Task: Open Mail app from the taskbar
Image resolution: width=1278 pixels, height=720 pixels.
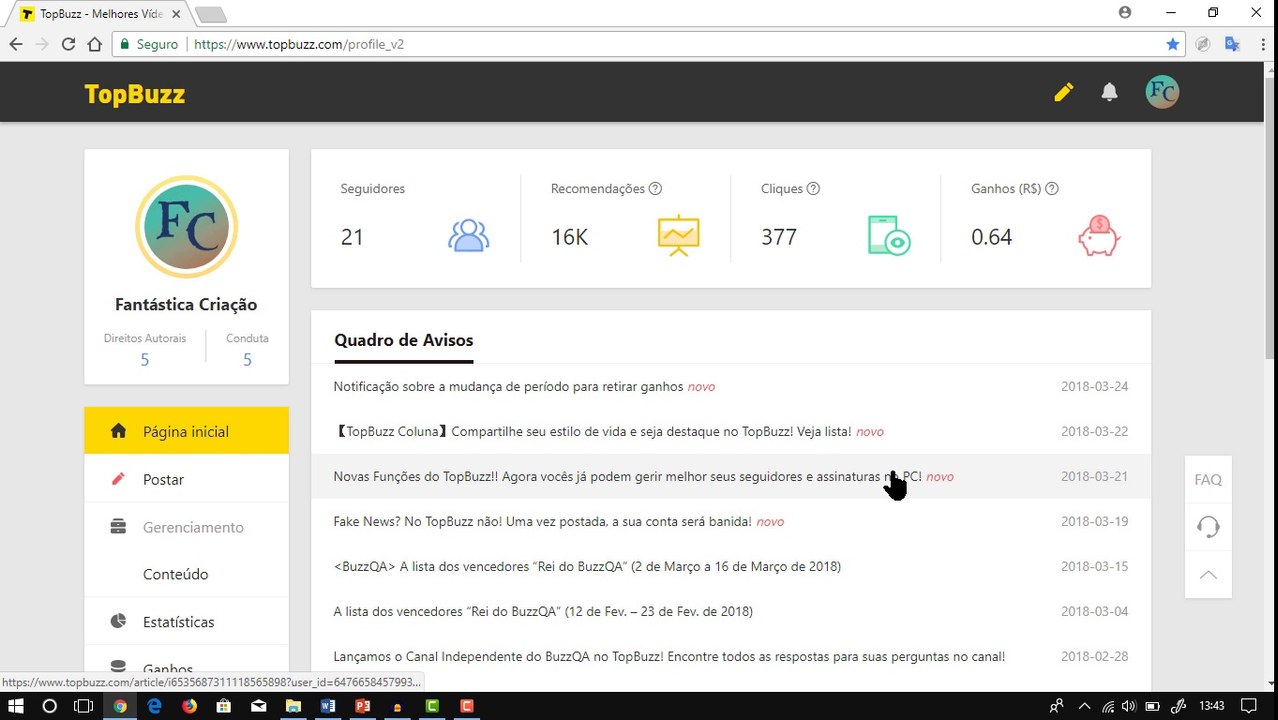Action: click(x=258, y=706)
